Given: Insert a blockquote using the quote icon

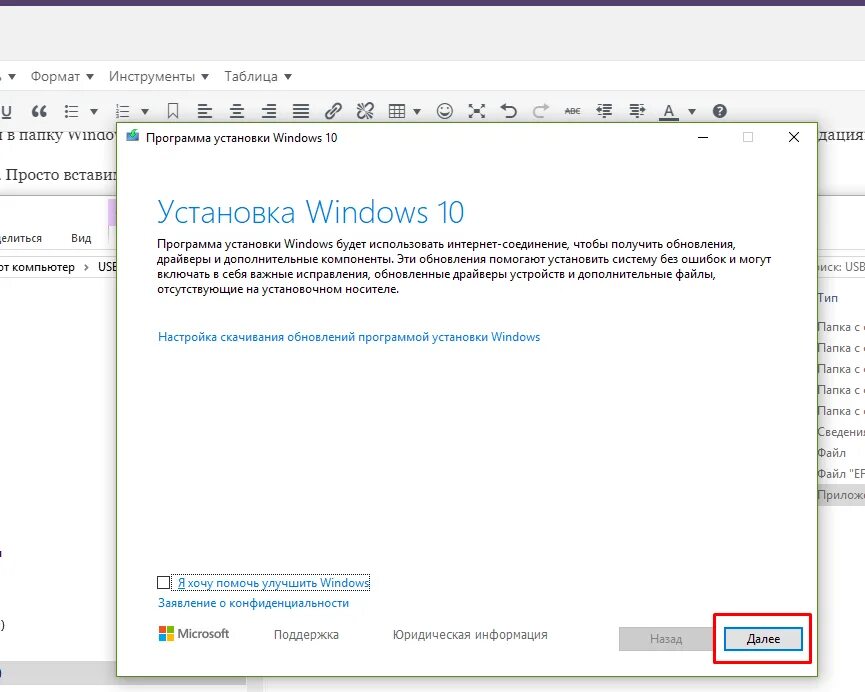Looking at the screenshot, I should click(39, 111).
